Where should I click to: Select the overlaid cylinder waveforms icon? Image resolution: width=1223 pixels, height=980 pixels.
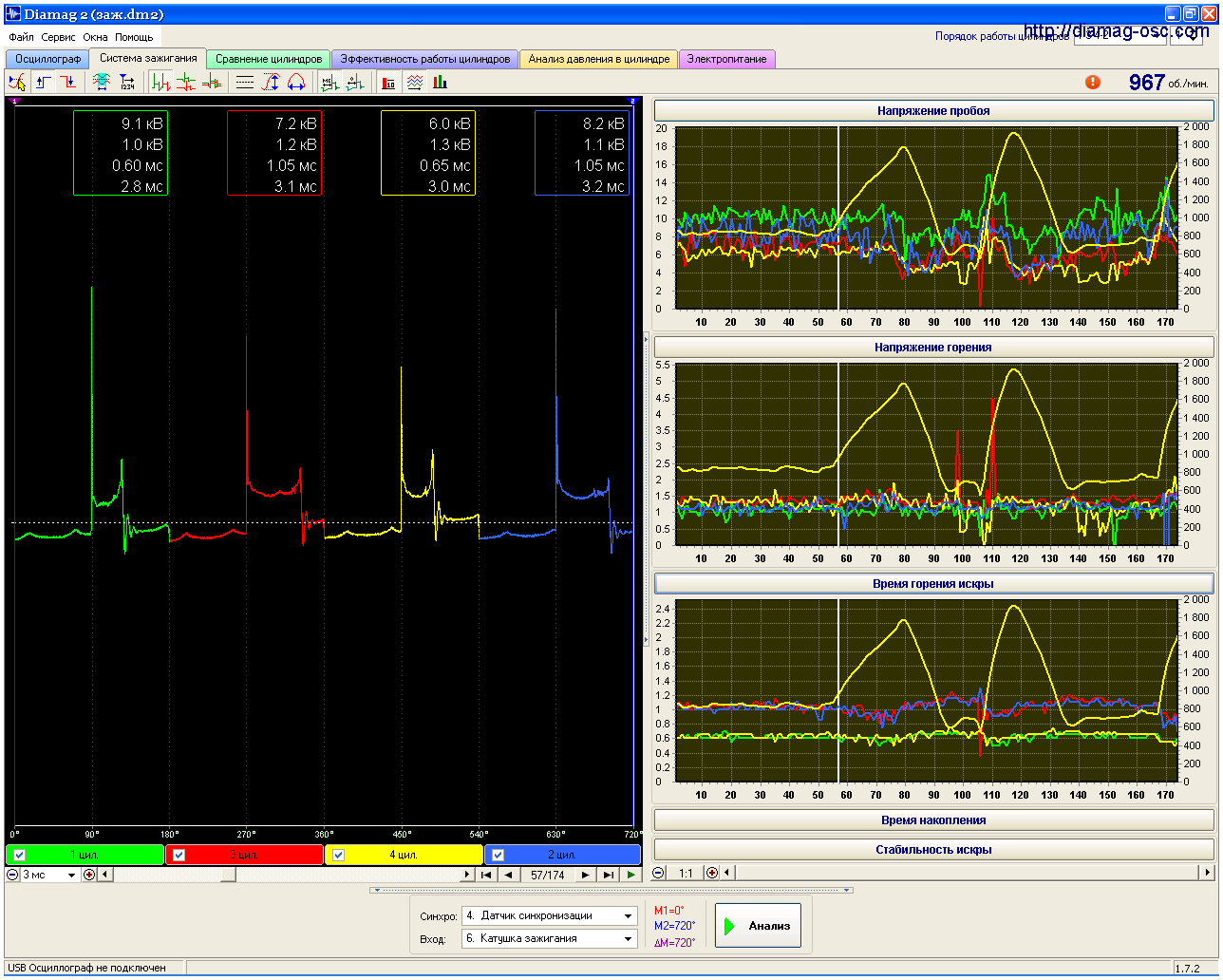(212, 83)
